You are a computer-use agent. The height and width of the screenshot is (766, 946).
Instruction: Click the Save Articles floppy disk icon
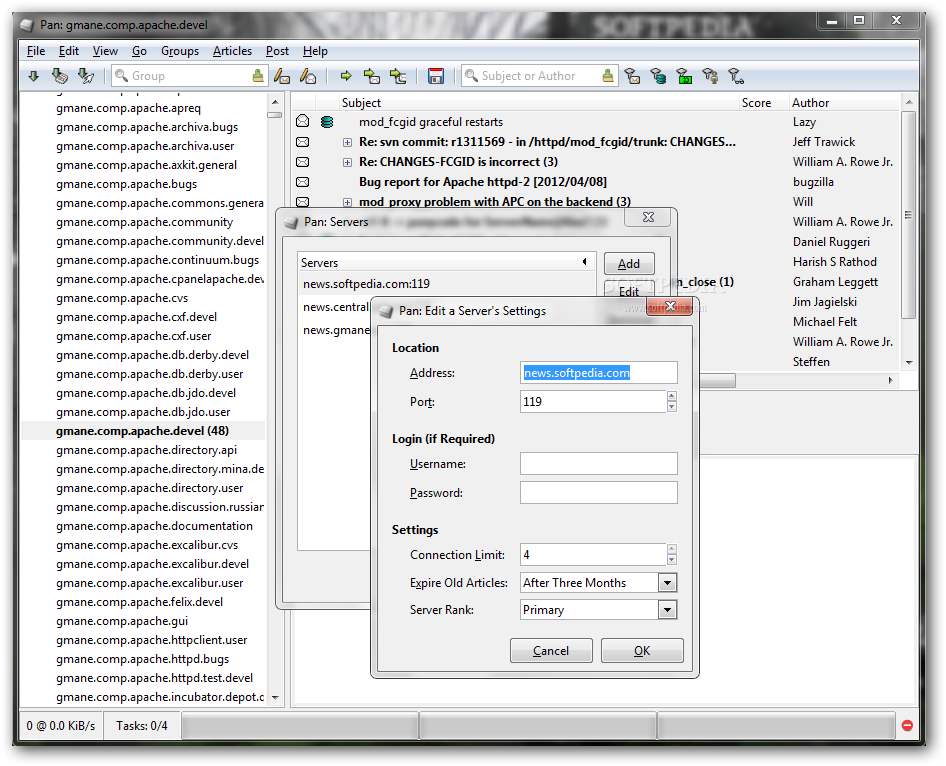436,76
